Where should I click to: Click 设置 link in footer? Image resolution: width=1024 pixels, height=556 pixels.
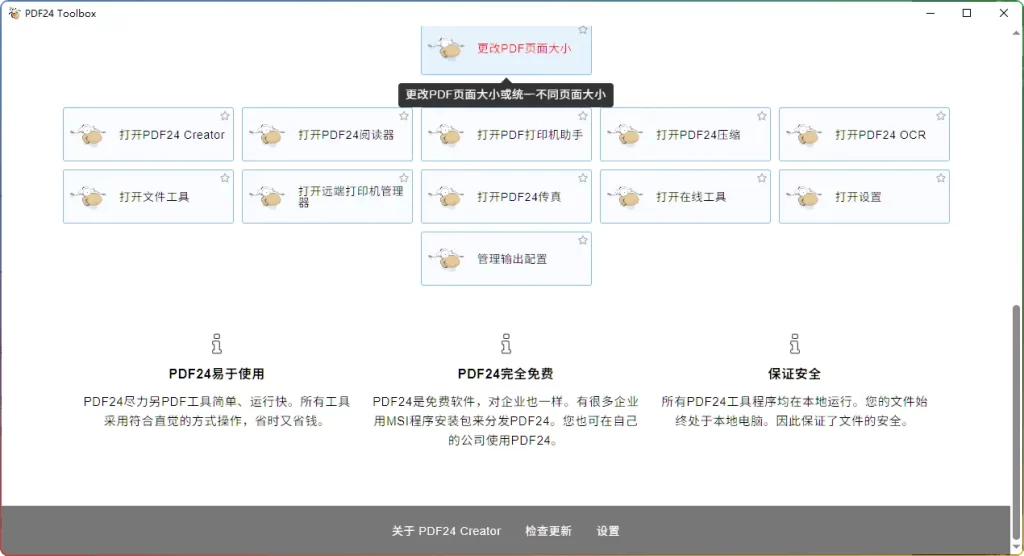pyautogui.click(x=608, y=531)
